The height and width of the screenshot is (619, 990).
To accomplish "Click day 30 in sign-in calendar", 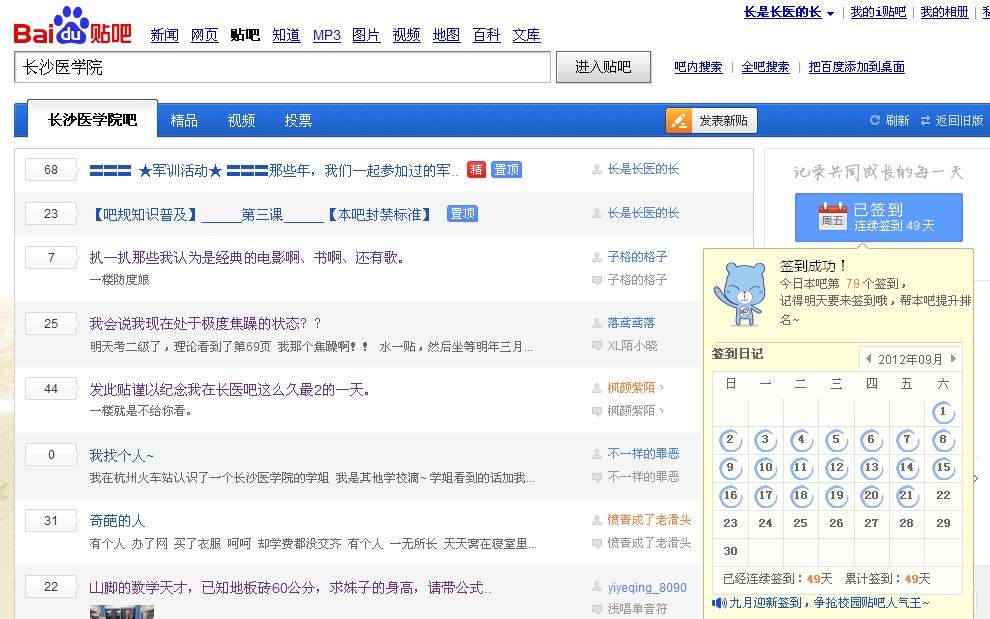I will click(x=730, y=551).
